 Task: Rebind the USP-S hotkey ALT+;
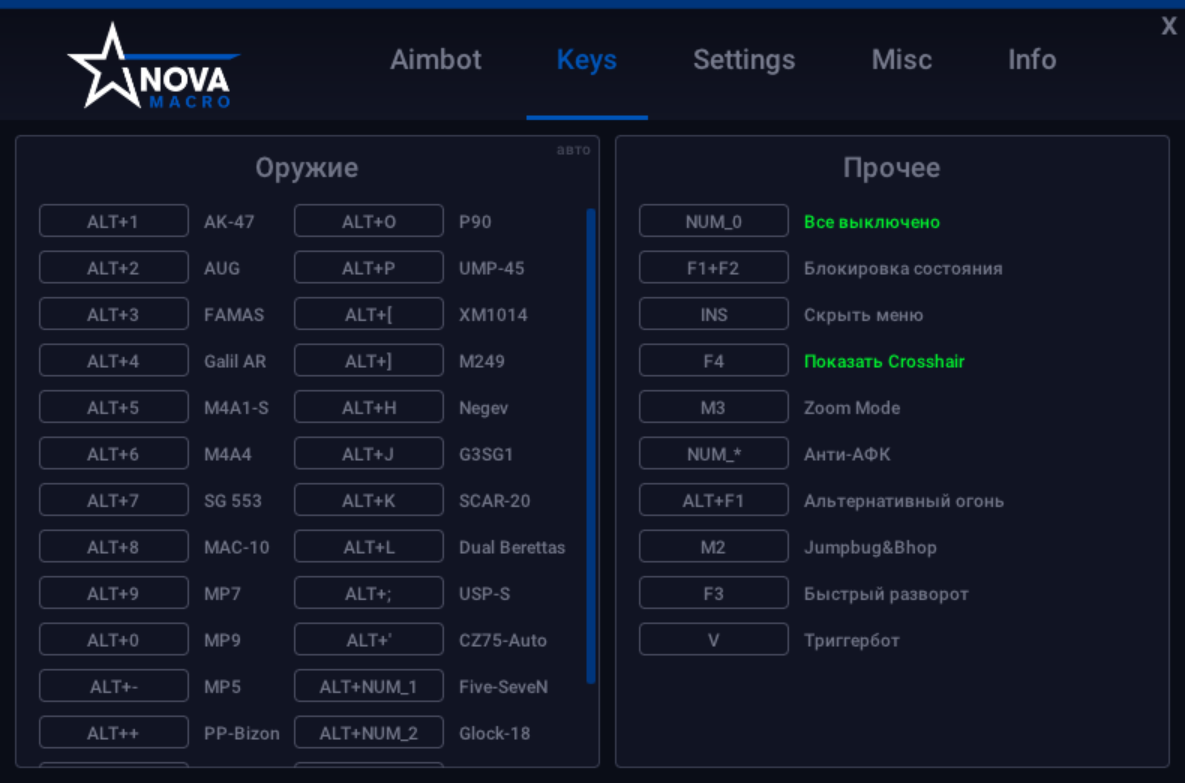tap(368, 592)
